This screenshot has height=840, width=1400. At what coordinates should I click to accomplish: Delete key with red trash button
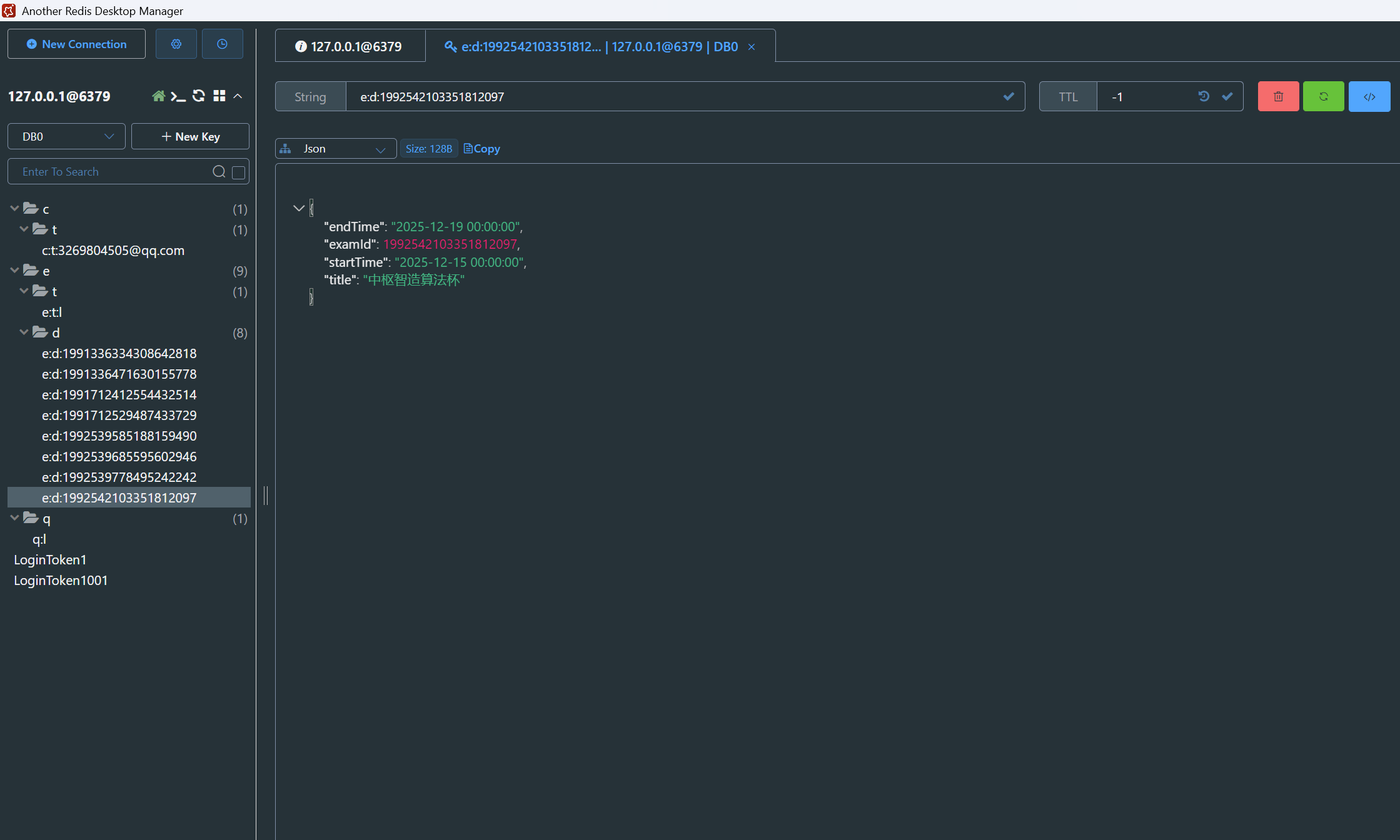pos(1278,96)
